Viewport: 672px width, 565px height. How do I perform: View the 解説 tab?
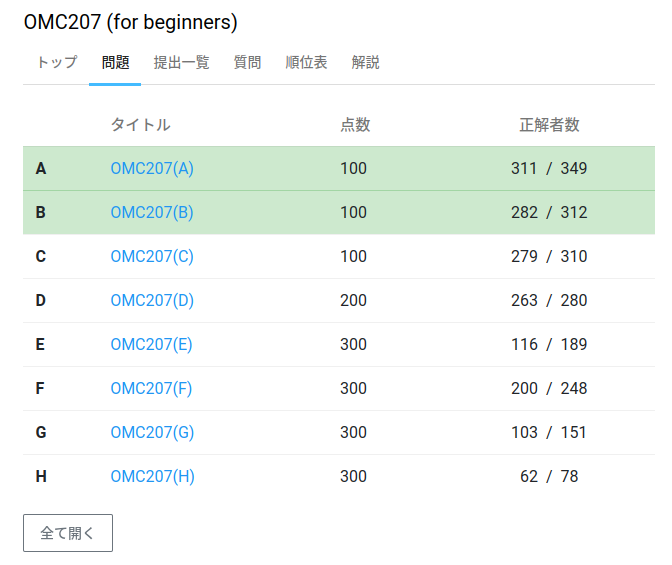coord(365,63)
